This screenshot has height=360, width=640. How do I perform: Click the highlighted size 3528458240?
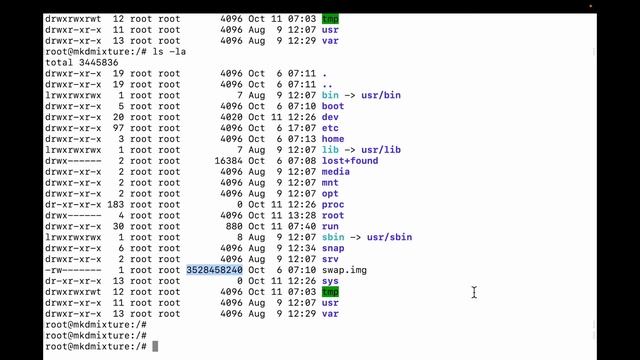pos(215,270)
